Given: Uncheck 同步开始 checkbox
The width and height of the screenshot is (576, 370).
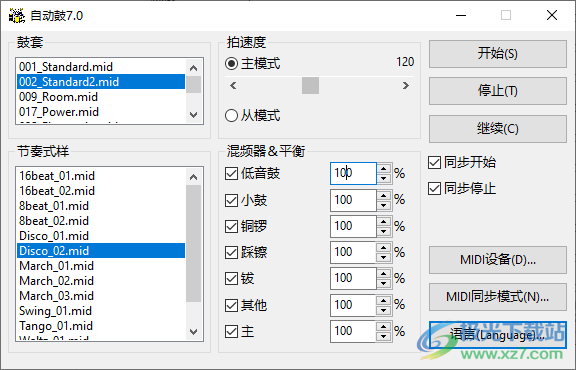Looking at the screenshot, I should point(435,162).
